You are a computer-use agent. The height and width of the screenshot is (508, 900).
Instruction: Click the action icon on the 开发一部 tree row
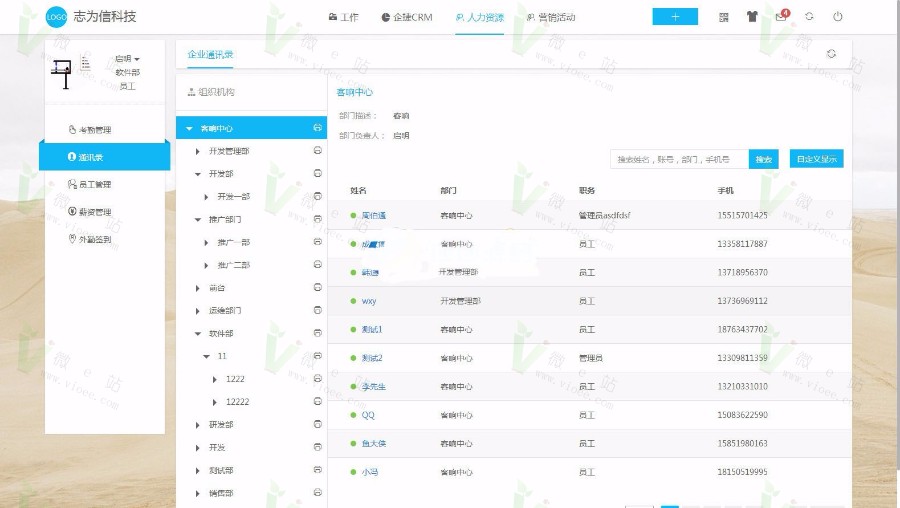[317, 196]
